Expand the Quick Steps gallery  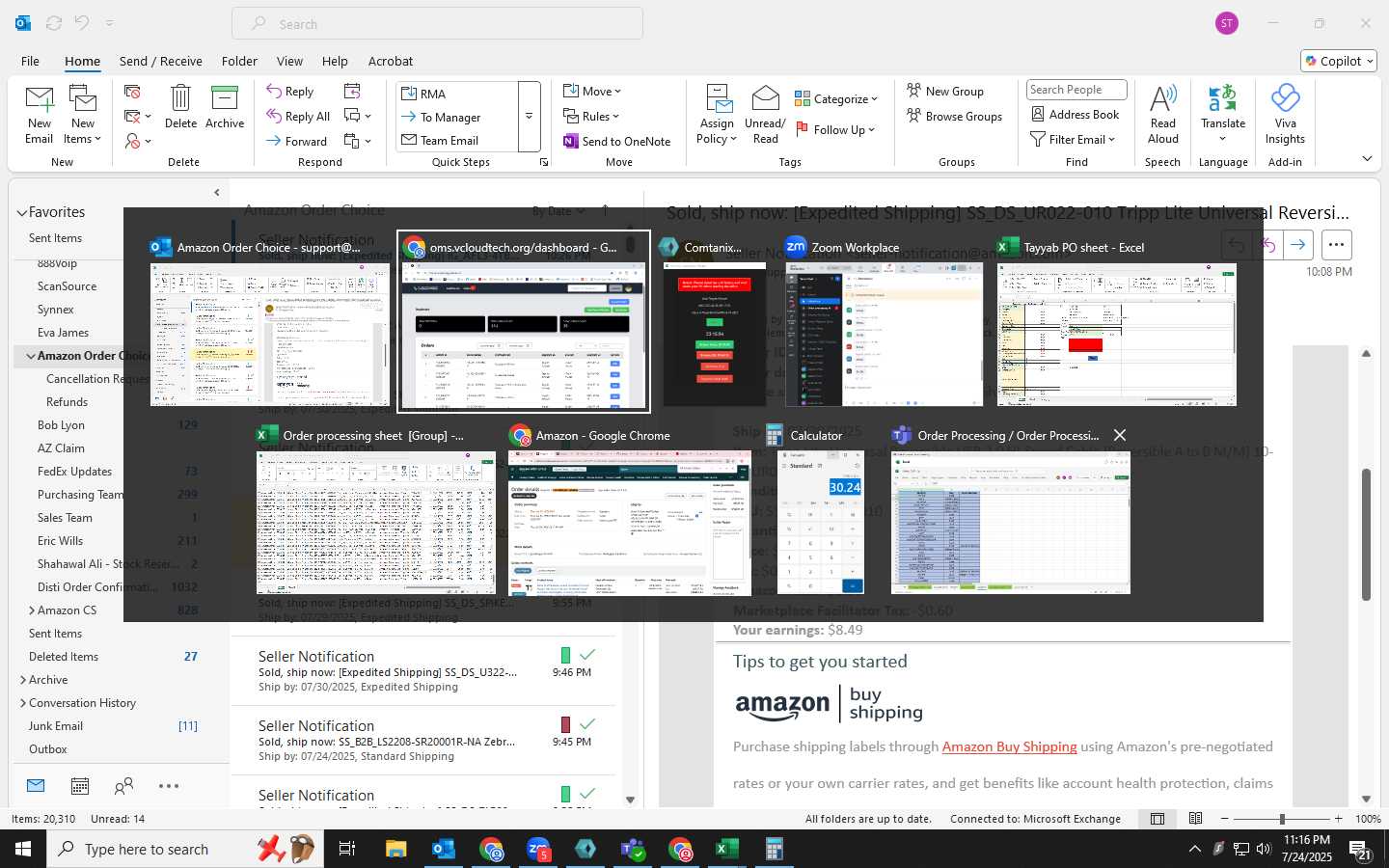click(529, 117)
